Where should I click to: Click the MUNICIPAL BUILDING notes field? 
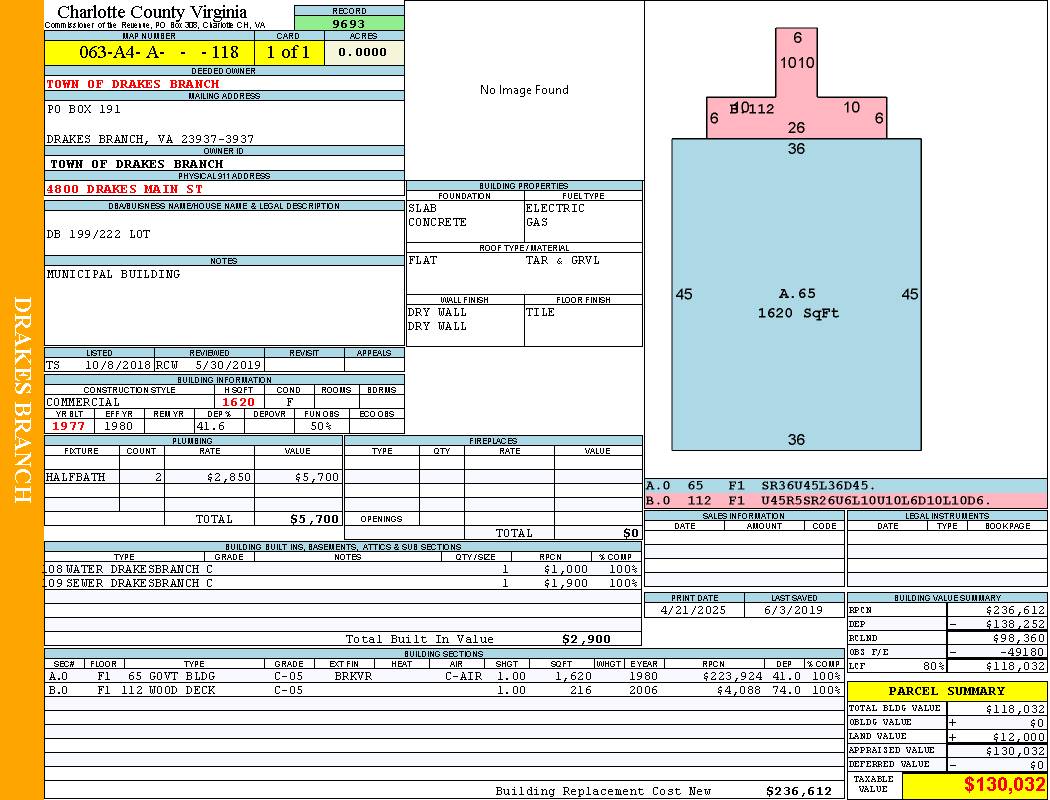point(113,274)
